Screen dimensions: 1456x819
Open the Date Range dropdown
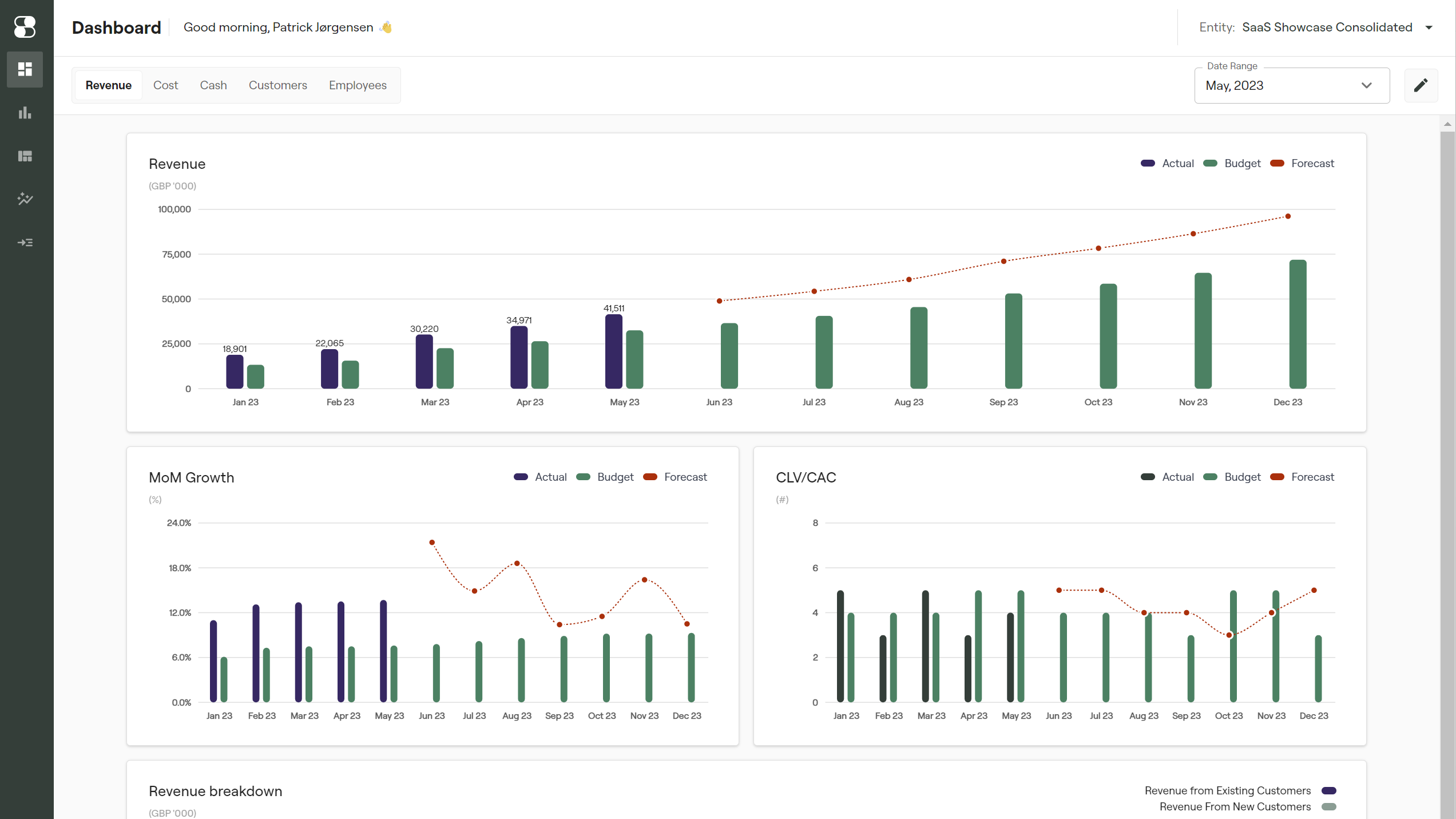pos(1291,86)
